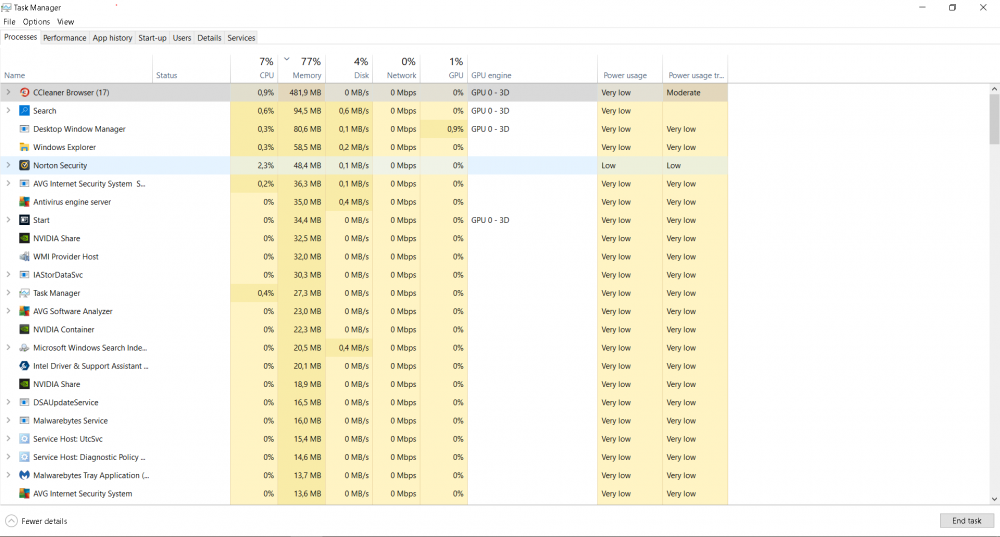Click the WMI Provider Host icon
The image size is (1000, 537).
[25, 257]
